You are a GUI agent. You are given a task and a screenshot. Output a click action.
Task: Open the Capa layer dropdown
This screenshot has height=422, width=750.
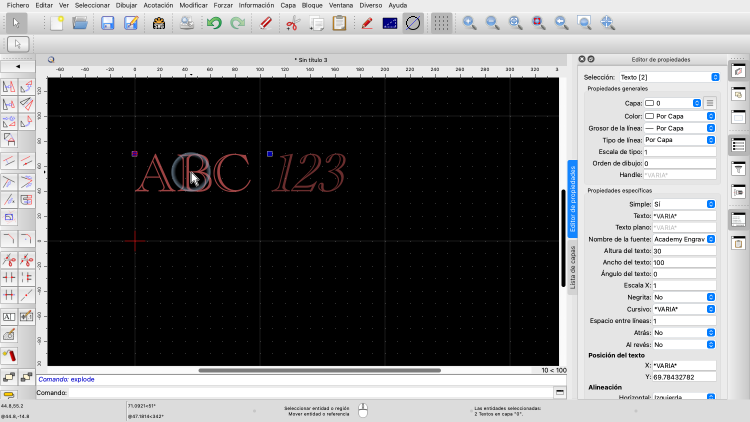[673, 103]
